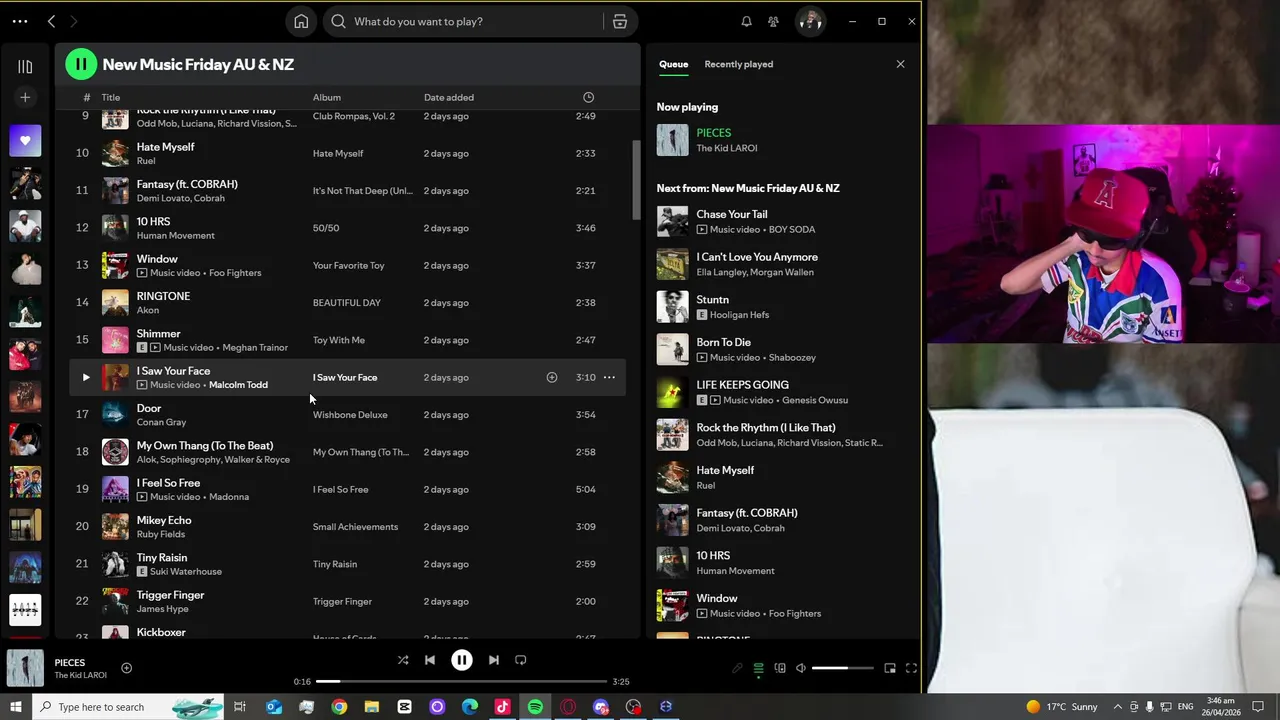Viewport: 1280px width, 720px height.
Task: Open more options for I Saw Your Face
Action: (609, 377)
